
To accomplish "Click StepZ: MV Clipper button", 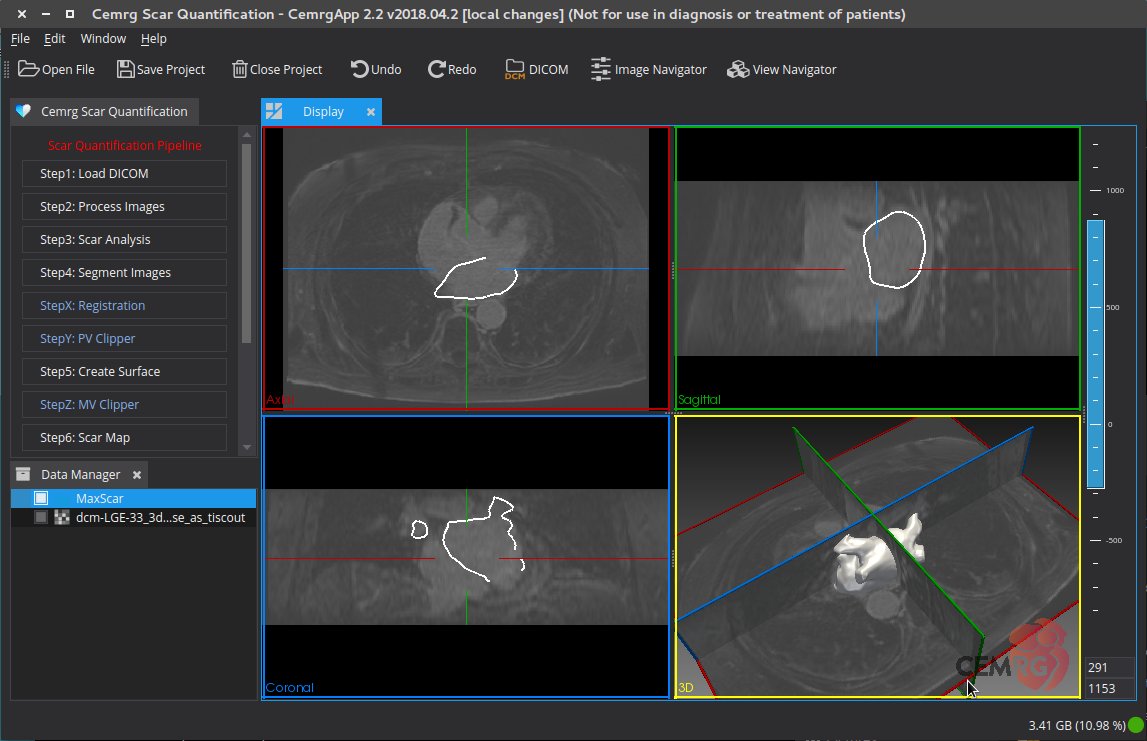I will pos(124,404).
